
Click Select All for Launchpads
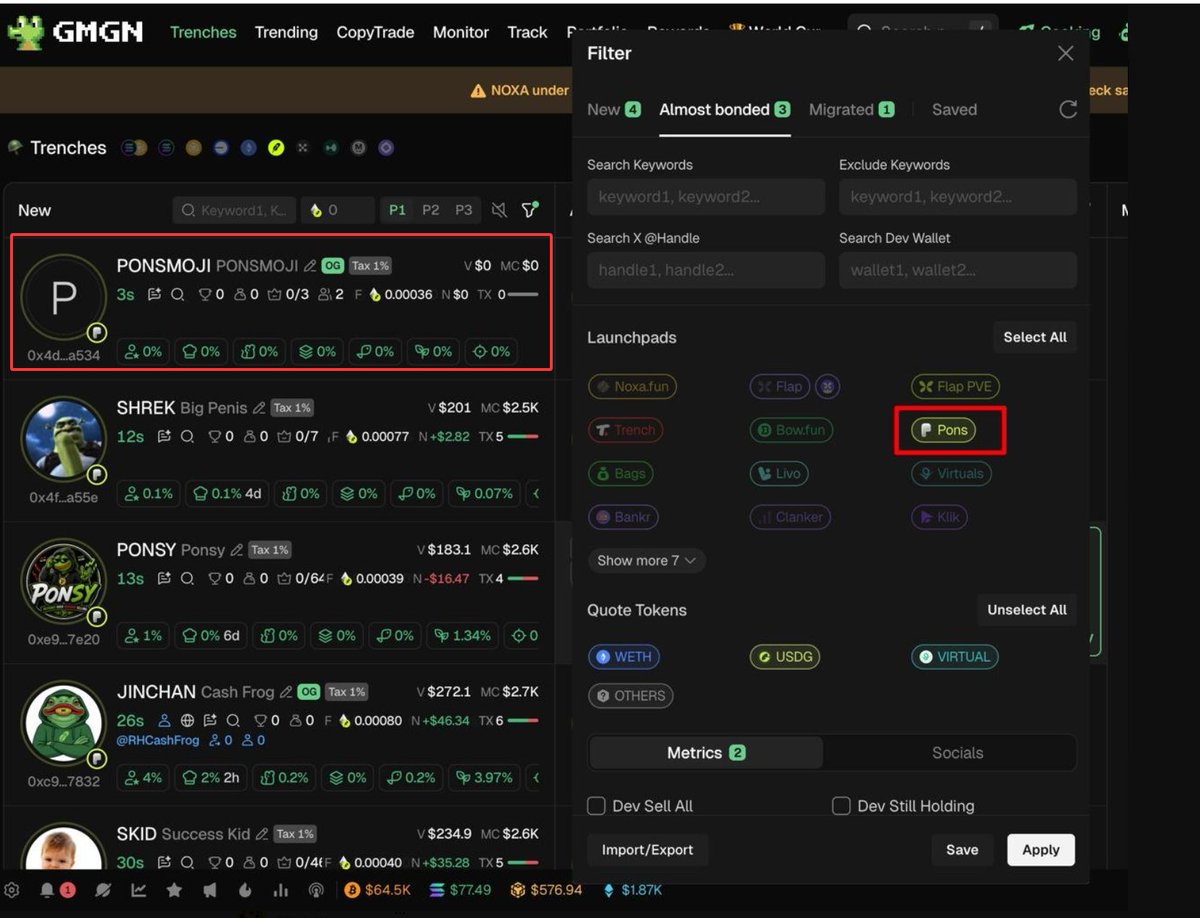coord(1035,337)
